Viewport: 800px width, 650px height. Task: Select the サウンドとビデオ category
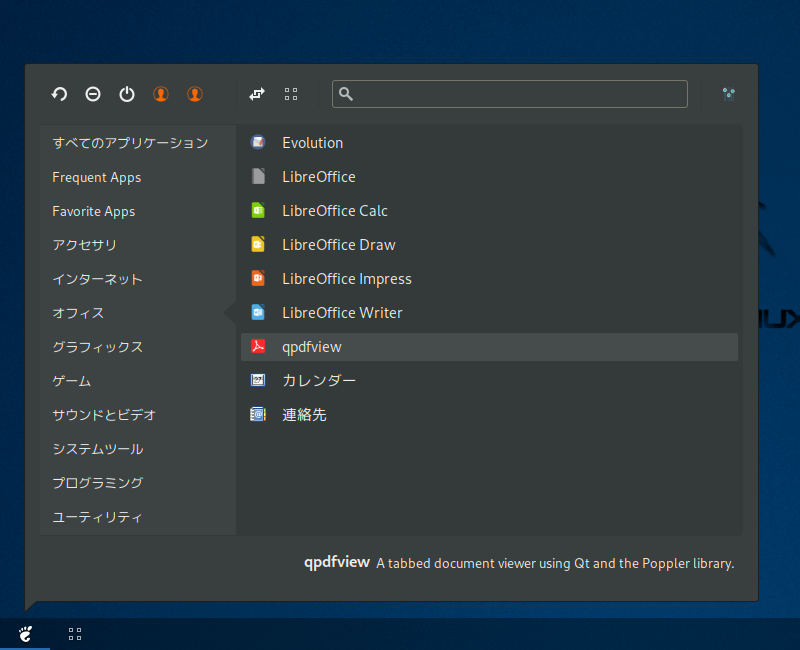pyautogui.click(x=138, y=415)
